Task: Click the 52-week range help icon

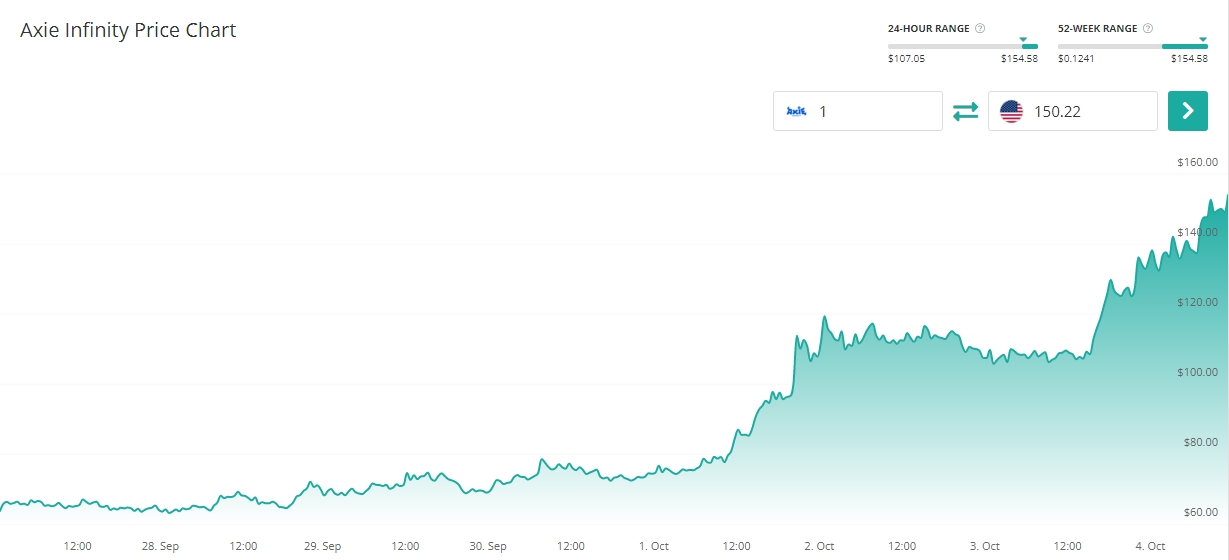Action: [x=1148, y=28]
